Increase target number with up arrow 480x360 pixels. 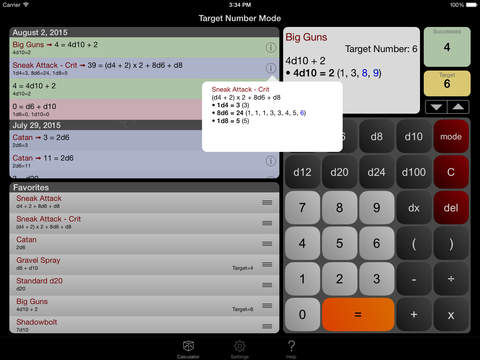[x=458, y=107]
